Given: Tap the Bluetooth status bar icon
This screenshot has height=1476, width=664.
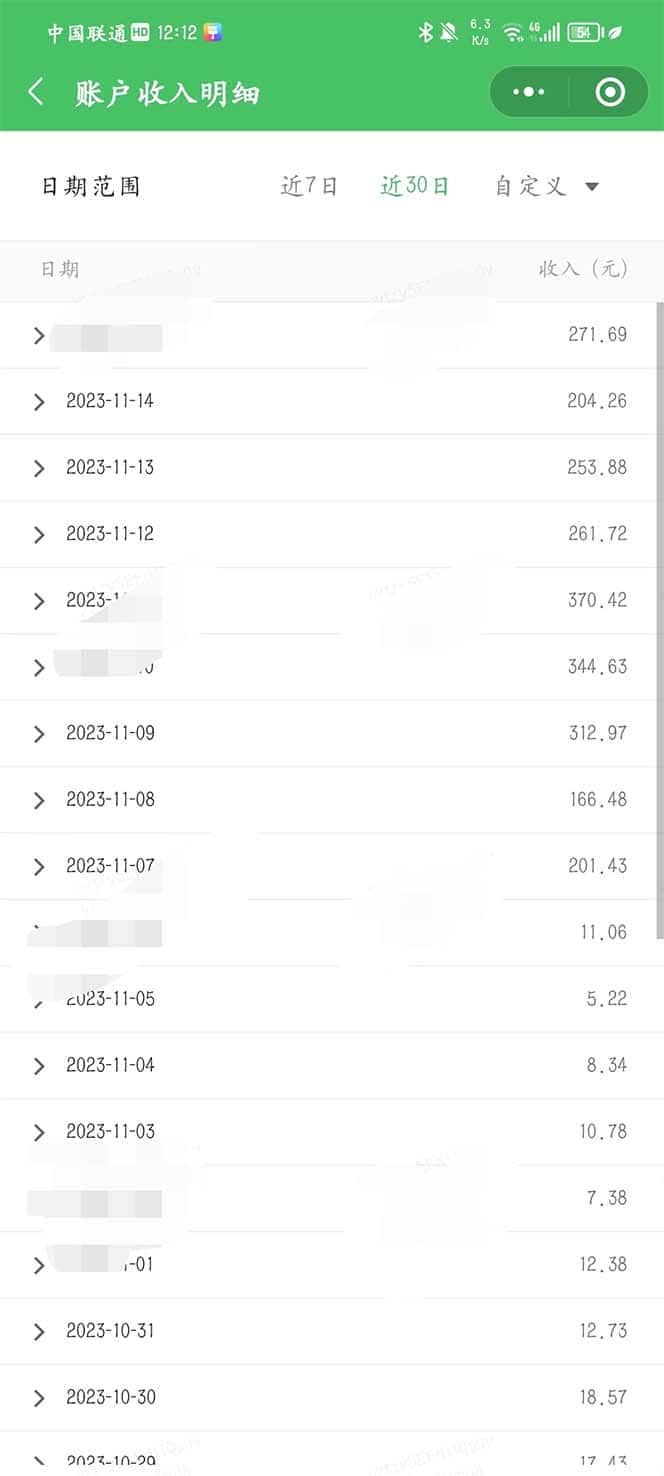Looking at the screenshot, I should pos(425,33).
